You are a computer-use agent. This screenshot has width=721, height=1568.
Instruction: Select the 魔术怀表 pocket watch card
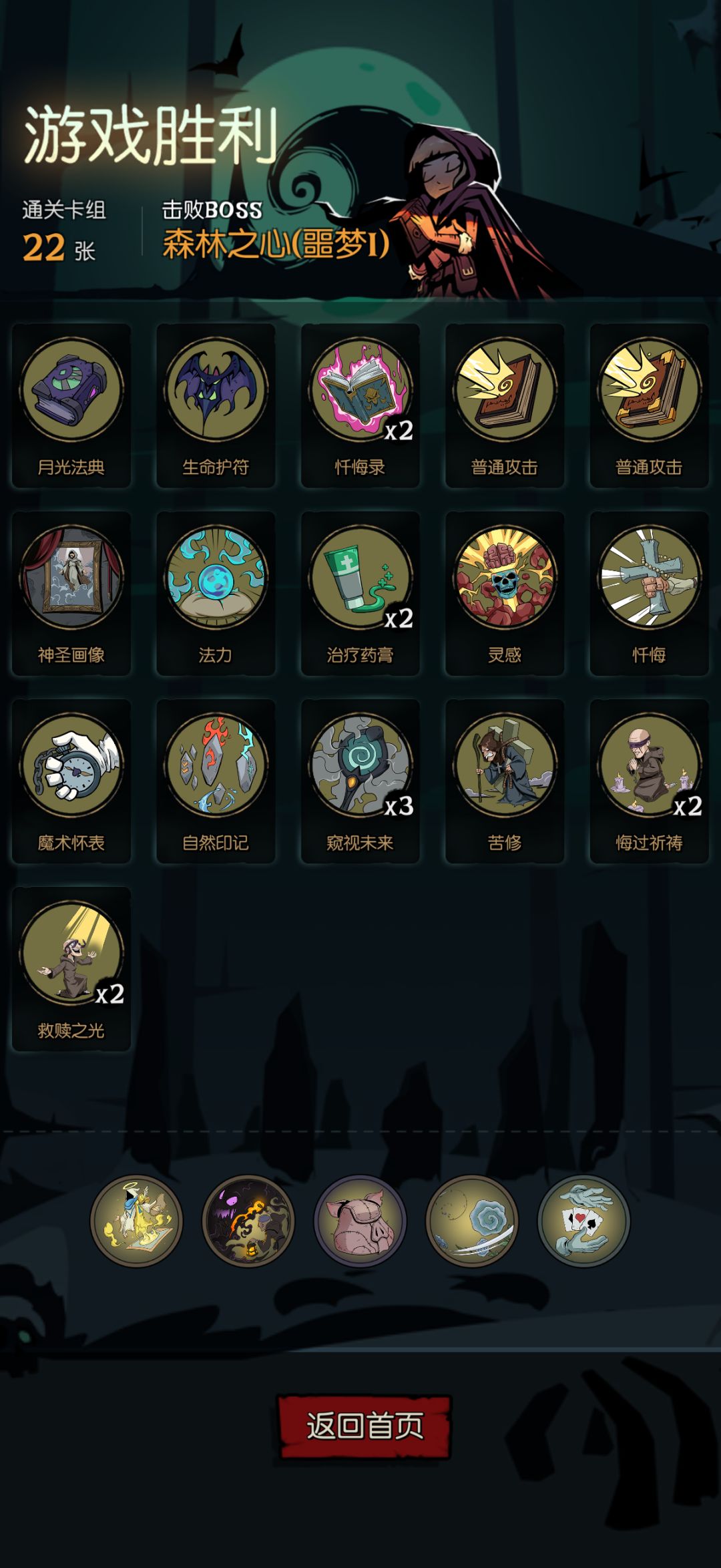click(71, 781)
